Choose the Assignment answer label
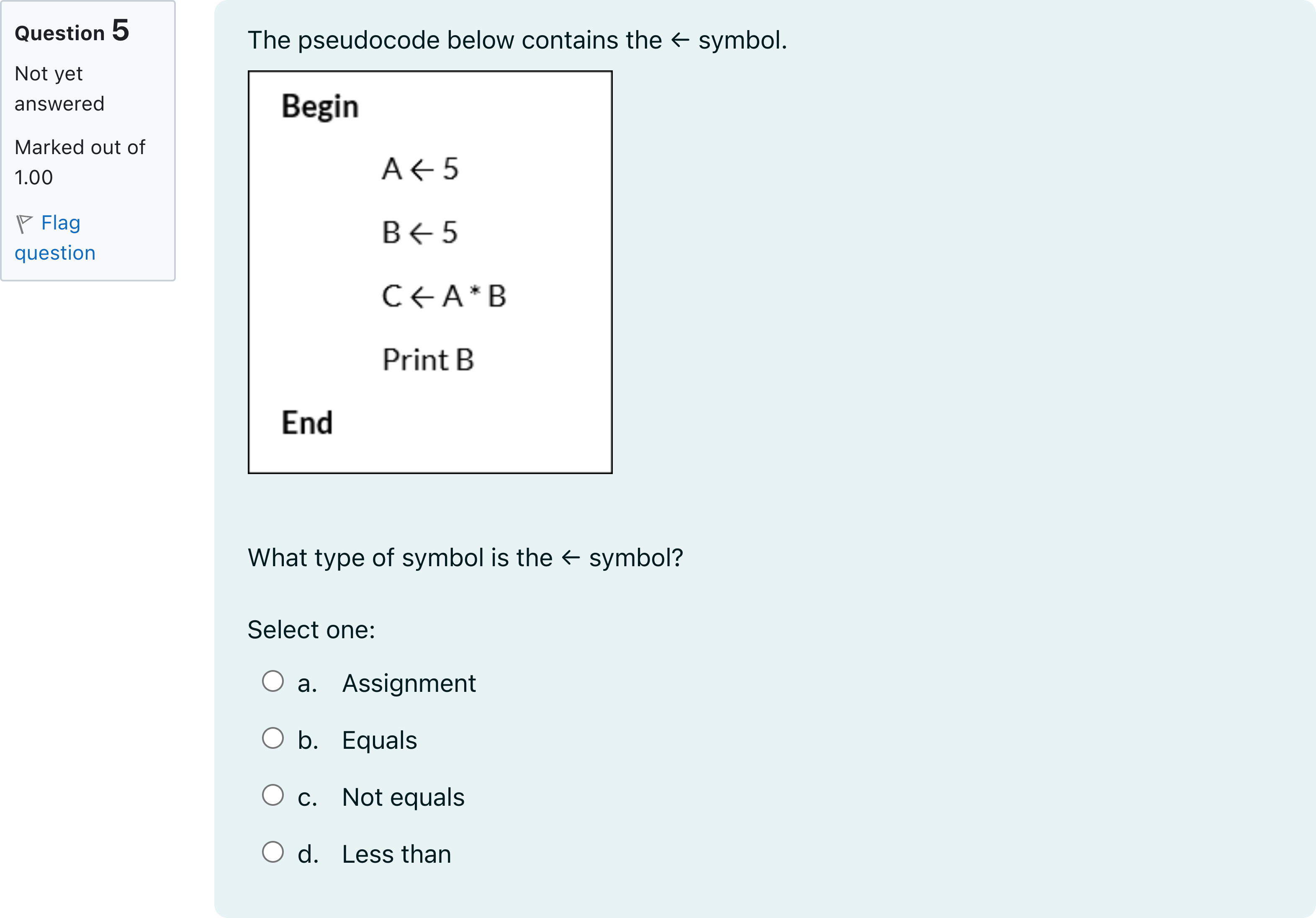1316x918 pixels. pos(409,683)
